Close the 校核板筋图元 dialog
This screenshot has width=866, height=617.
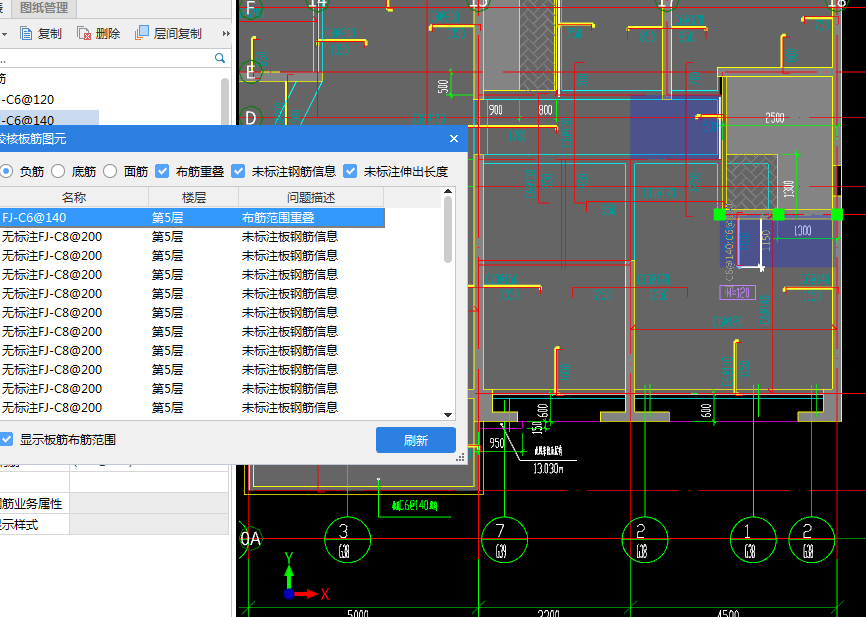click(x=454, y=139)
